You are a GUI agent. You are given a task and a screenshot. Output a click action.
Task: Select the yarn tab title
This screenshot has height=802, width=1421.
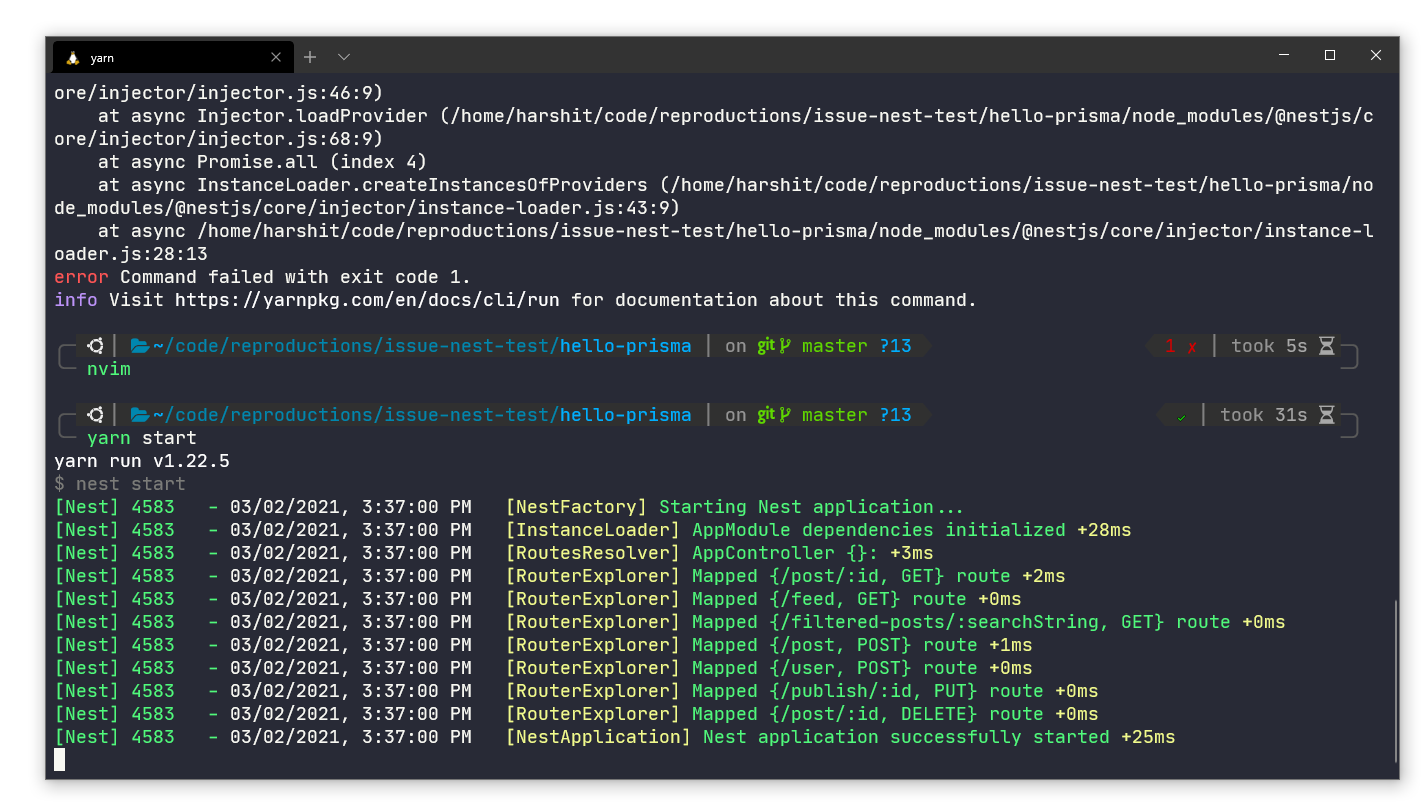tap(102, 58)
